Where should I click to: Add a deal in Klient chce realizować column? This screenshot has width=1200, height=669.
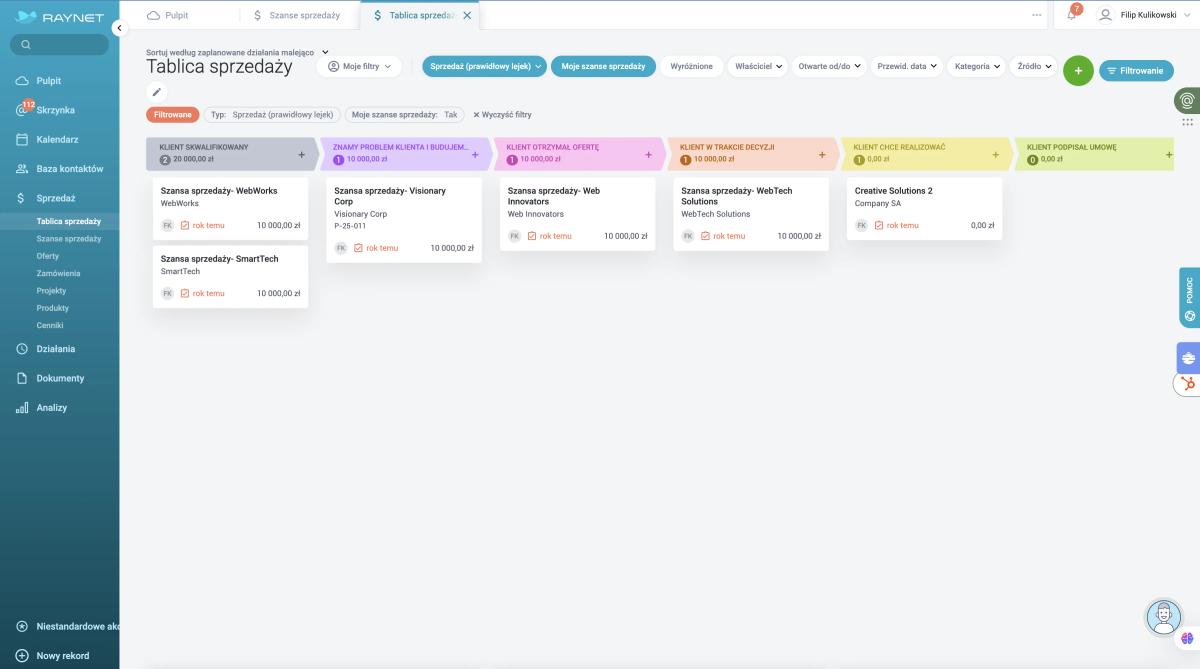pos(995,155)
